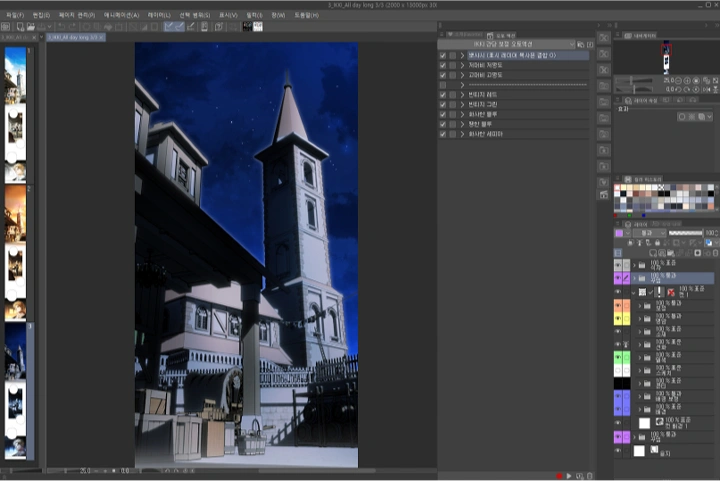Open the auto action set dropdown
This screenshot has height=481, width=720.
tap(506, 45)
